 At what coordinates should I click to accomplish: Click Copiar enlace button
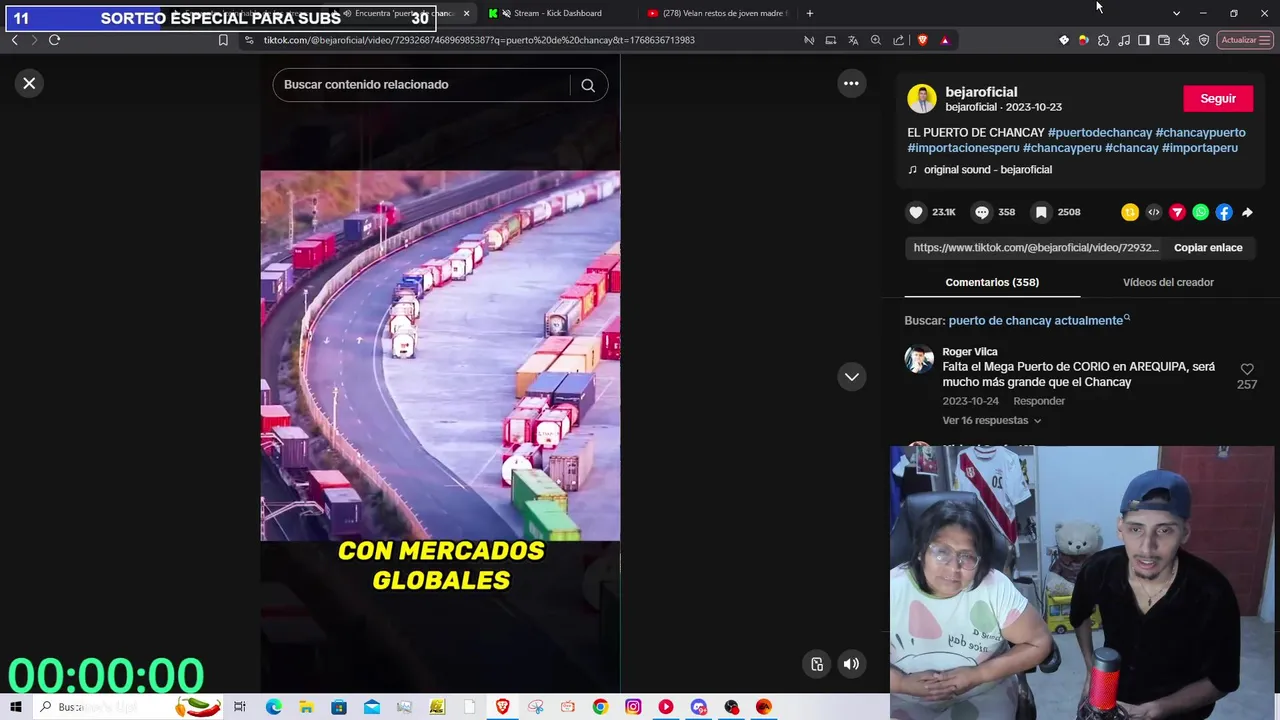tap(1208, 248)
